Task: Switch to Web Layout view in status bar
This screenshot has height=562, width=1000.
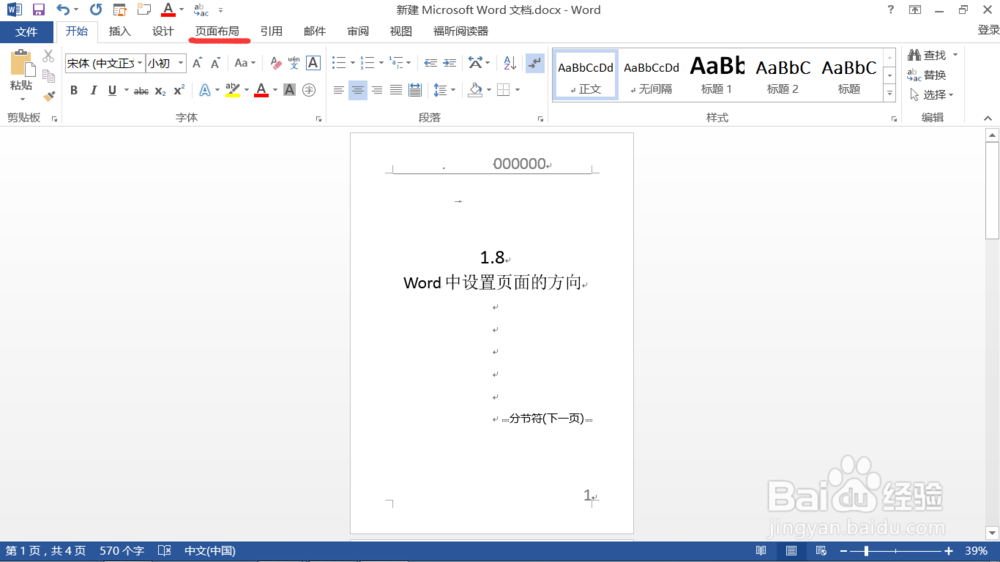Action: [821, 551]
